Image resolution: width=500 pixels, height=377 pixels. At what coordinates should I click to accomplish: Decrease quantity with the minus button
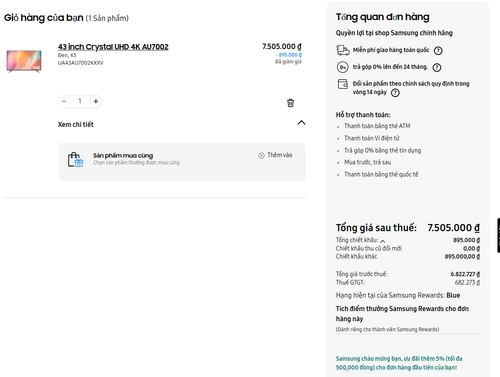(x=64, y=101)
